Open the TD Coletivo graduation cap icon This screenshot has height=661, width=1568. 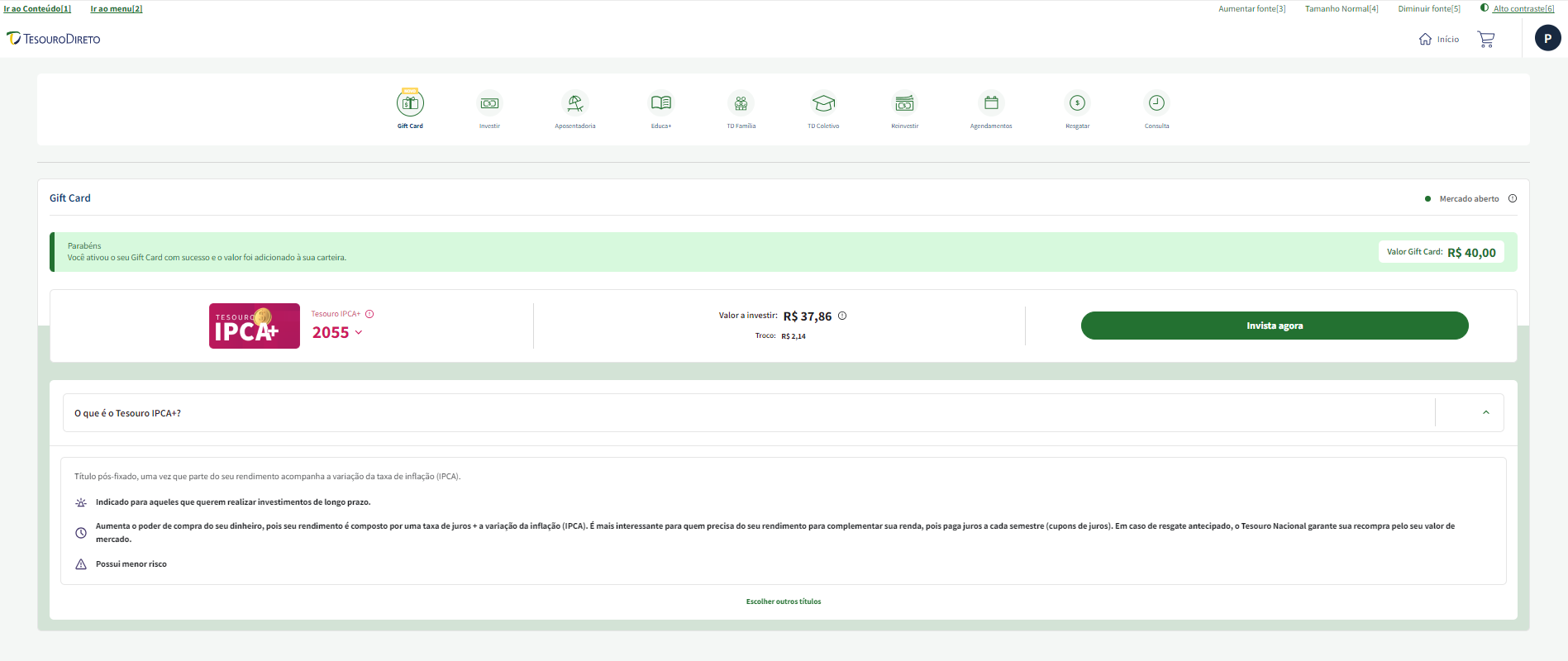[x=823, y=103]
